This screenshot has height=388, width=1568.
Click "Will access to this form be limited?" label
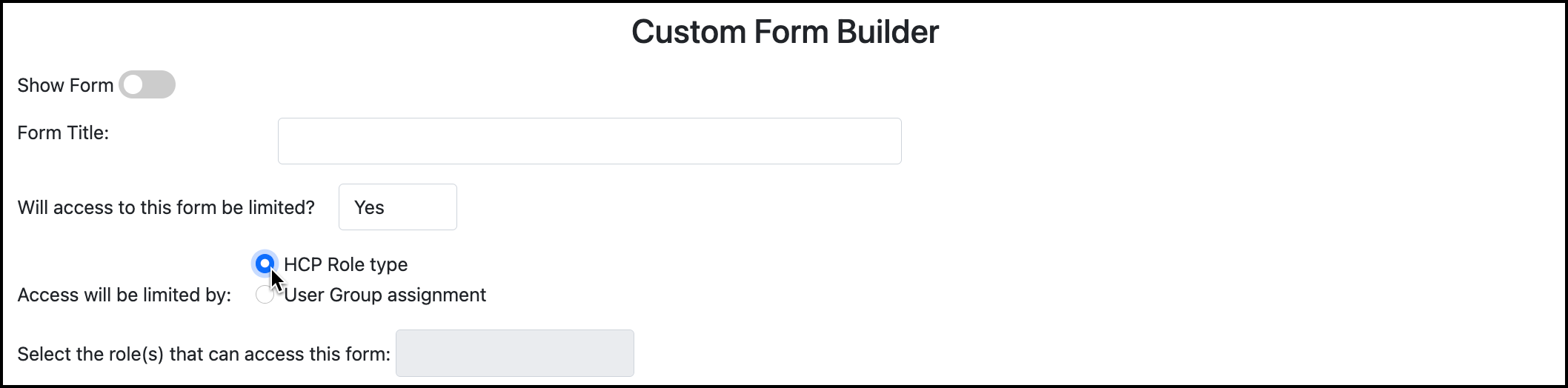[x=166, y=207]
